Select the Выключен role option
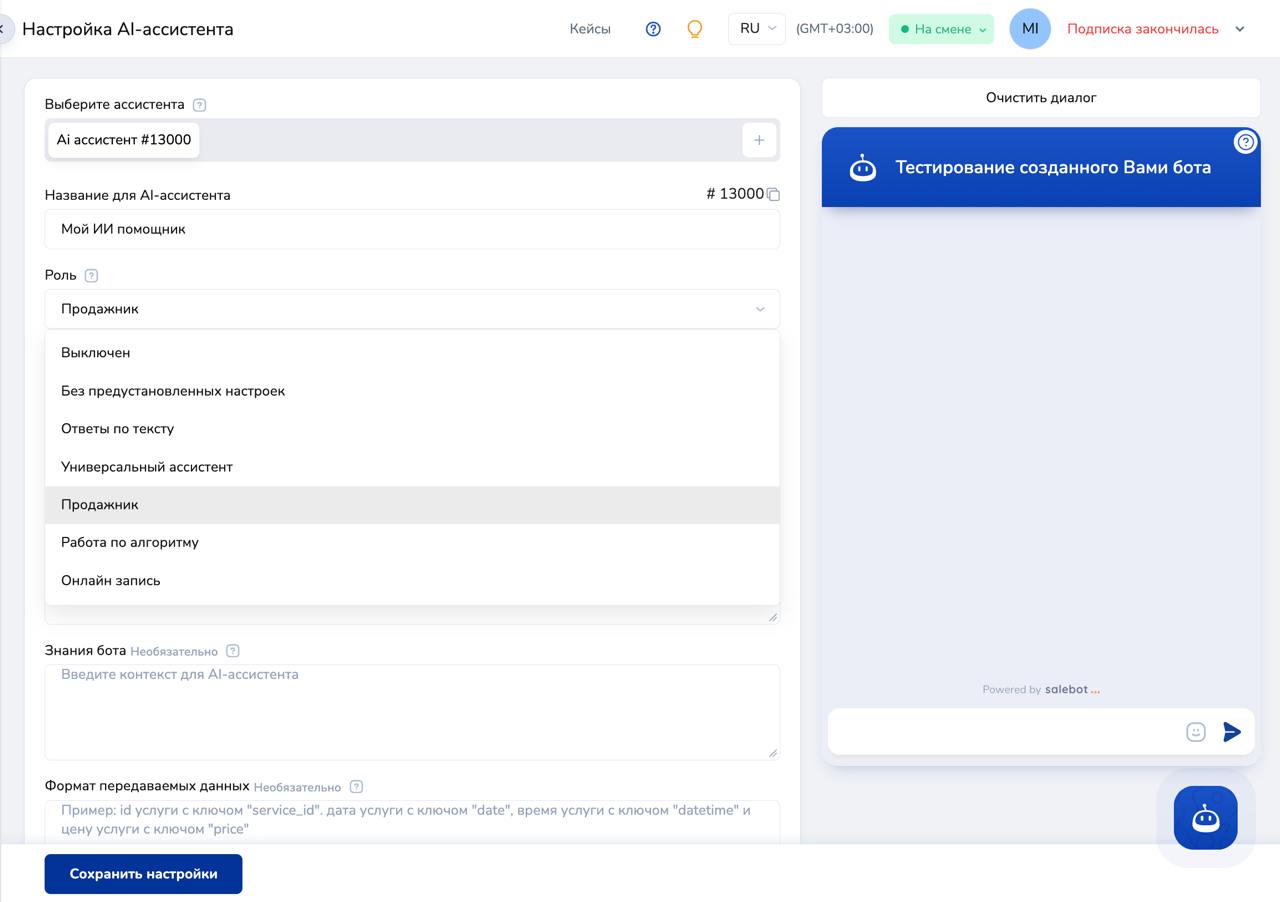The height and width of the screenshot is (902, 1280). click(x=412, y=353)
